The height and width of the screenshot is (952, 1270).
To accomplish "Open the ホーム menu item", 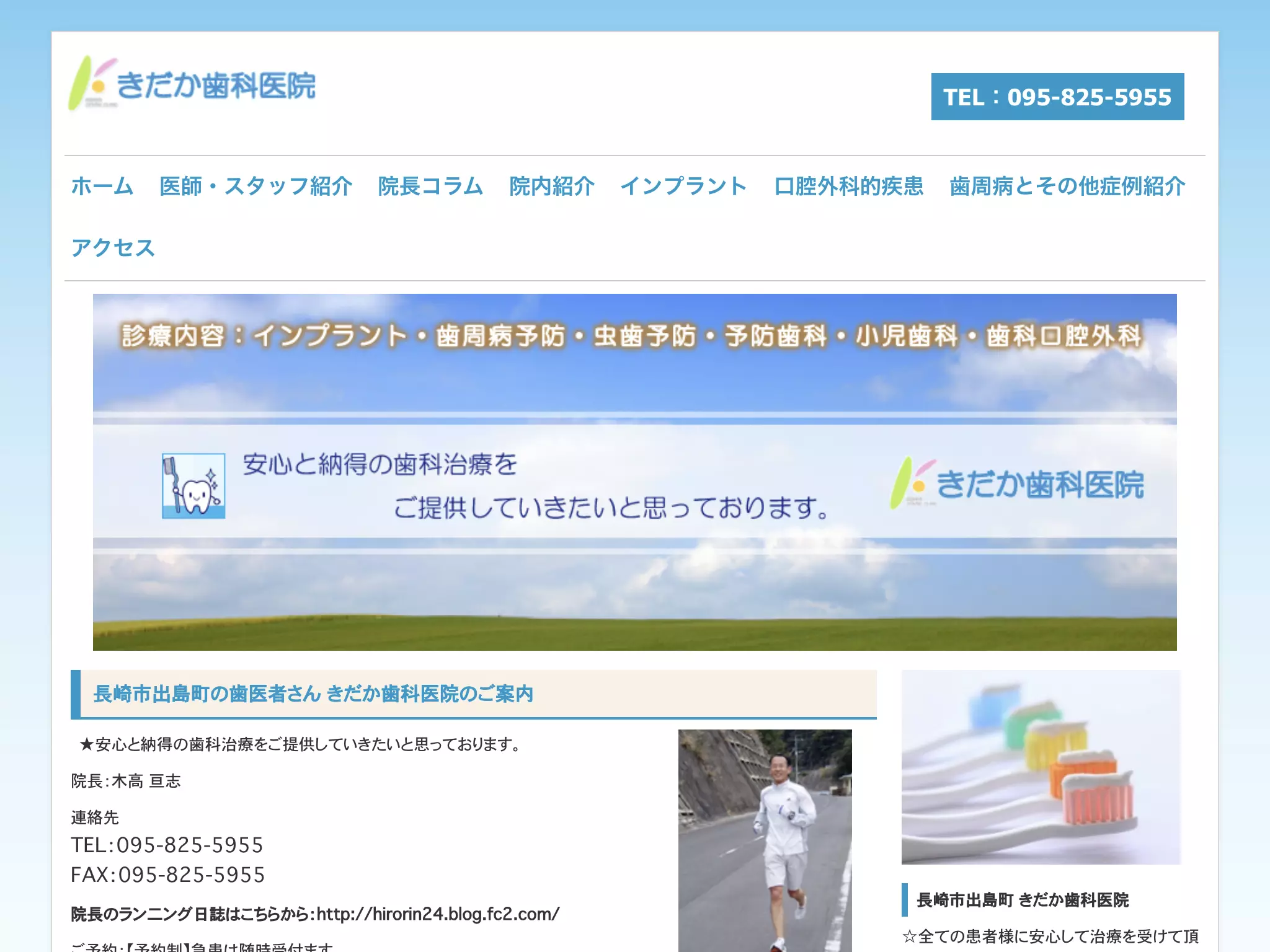I will (102, 186).
